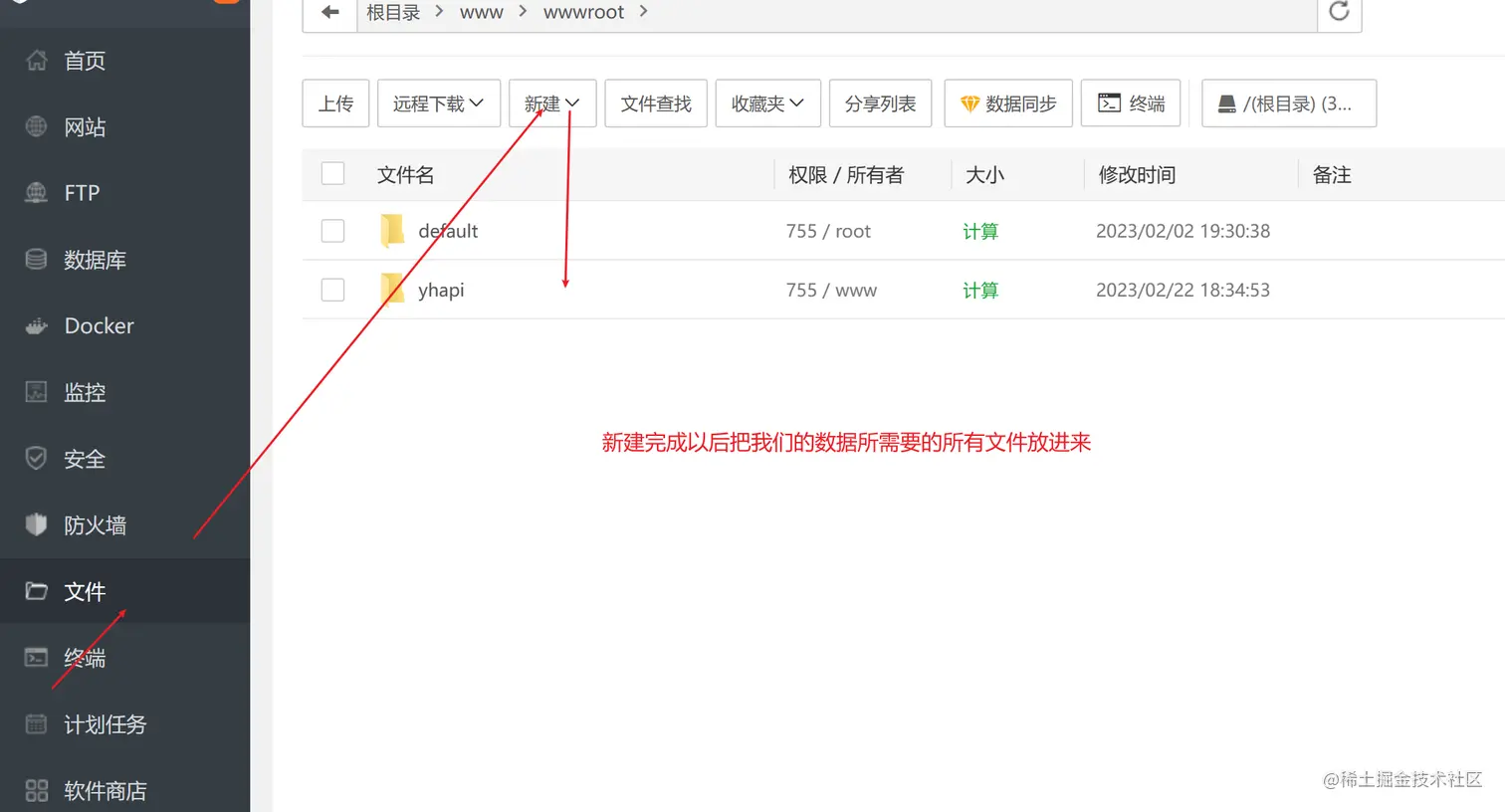The image size is (1505, 812).
Task: Toggle the select-all checkbox in the header
Action: tap(332, 174)
